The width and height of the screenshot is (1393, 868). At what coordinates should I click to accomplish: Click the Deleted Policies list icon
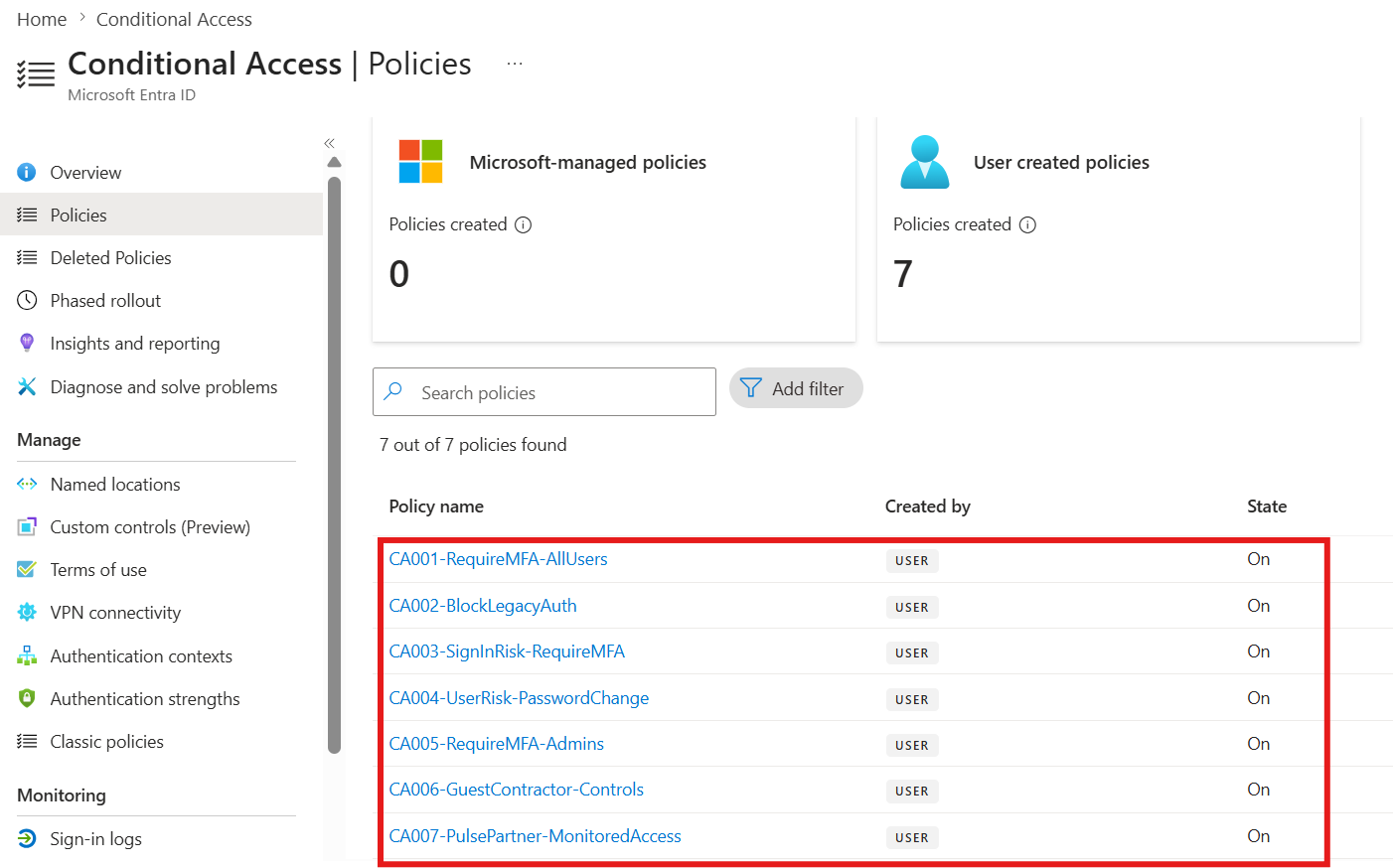[x=27, y=258]
